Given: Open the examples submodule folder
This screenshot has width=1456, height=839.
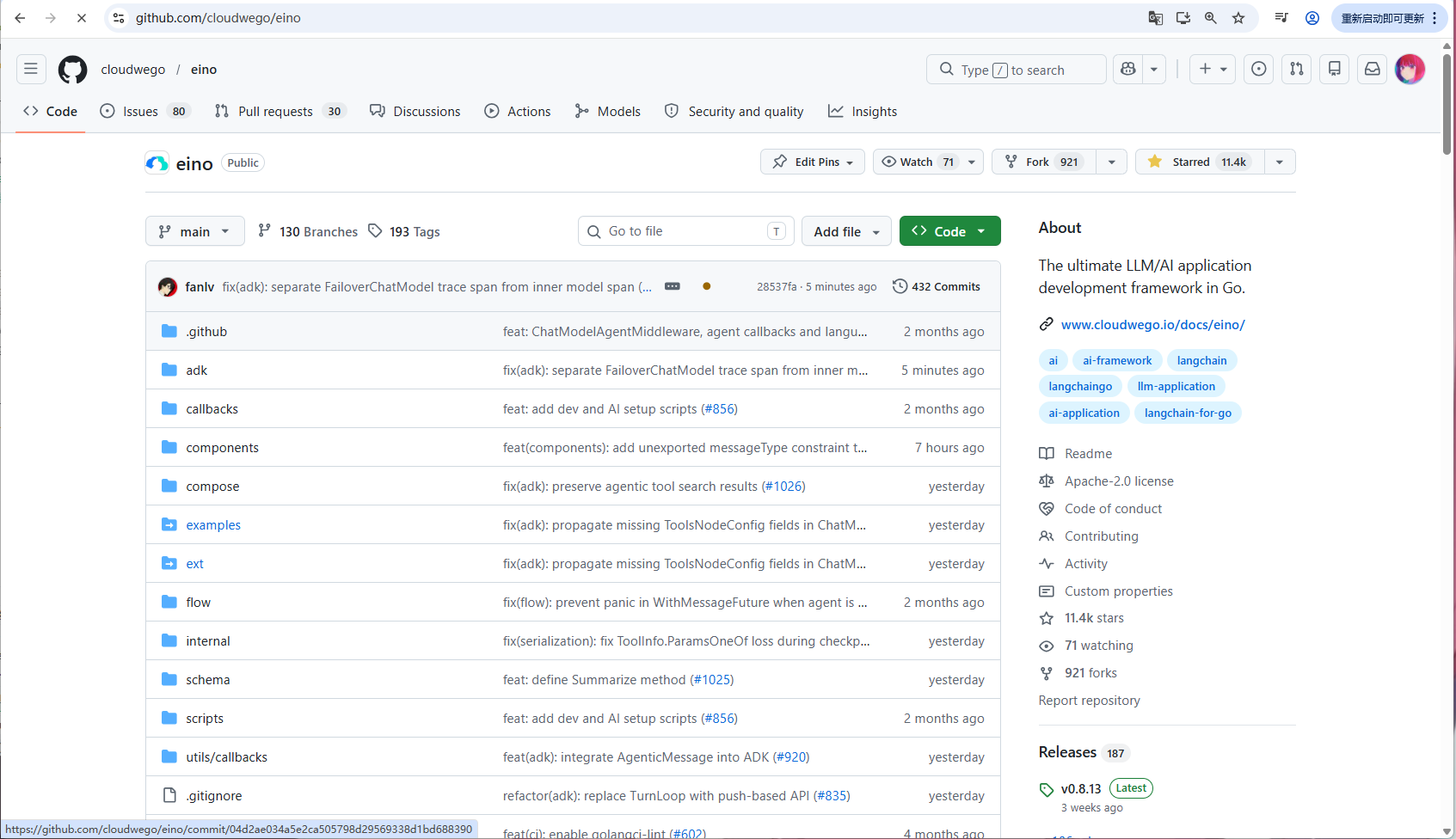Looking at the screenshot, I should pyautogui.click(x=213, y=525).
